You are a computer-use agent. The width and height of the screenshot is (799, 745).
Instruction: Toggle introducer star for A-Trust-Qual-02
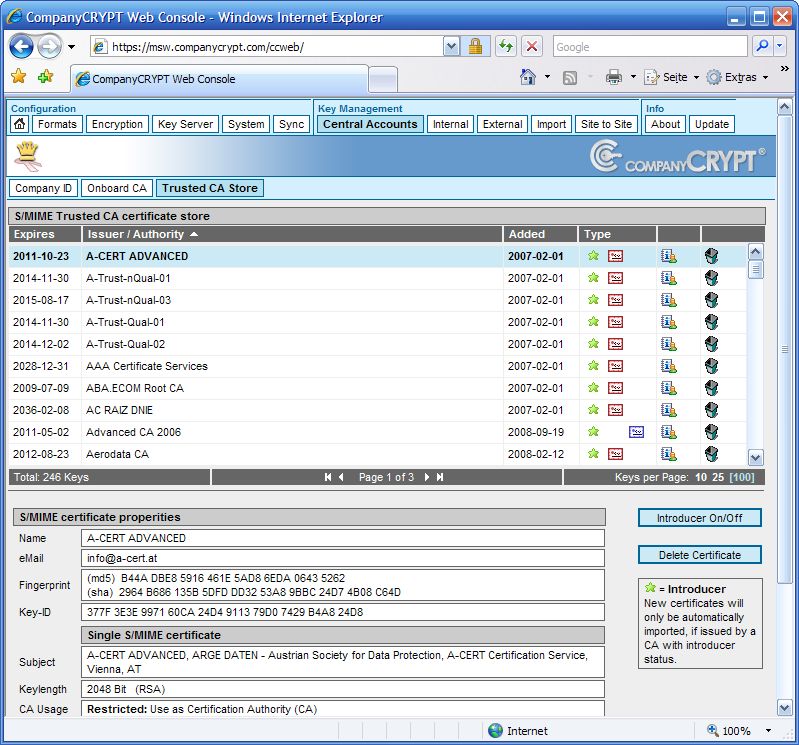(593, 343)
